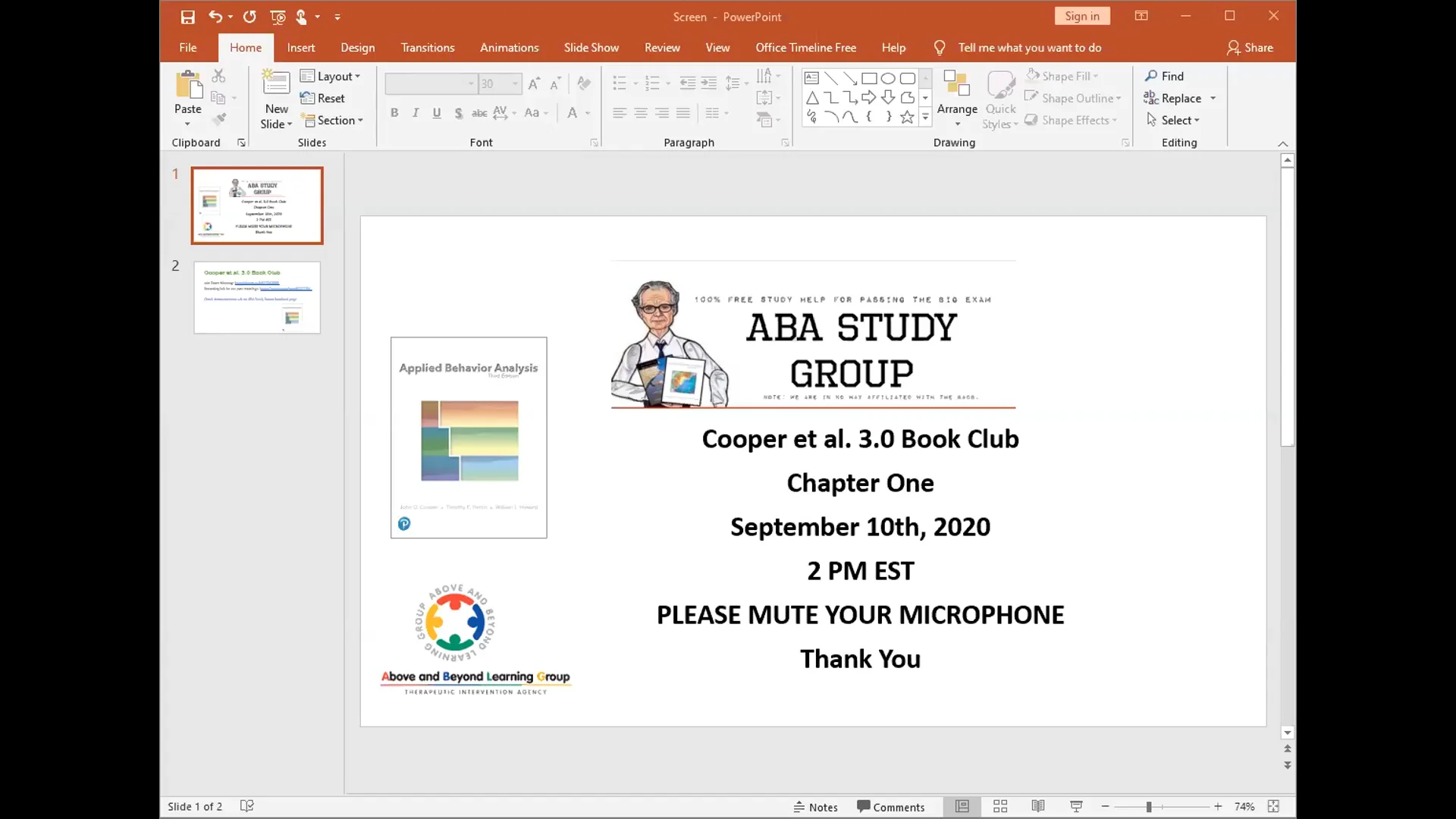Toggle the Notes pane
This screenshot has width=1456, height=819.
[x=816, y=807]
